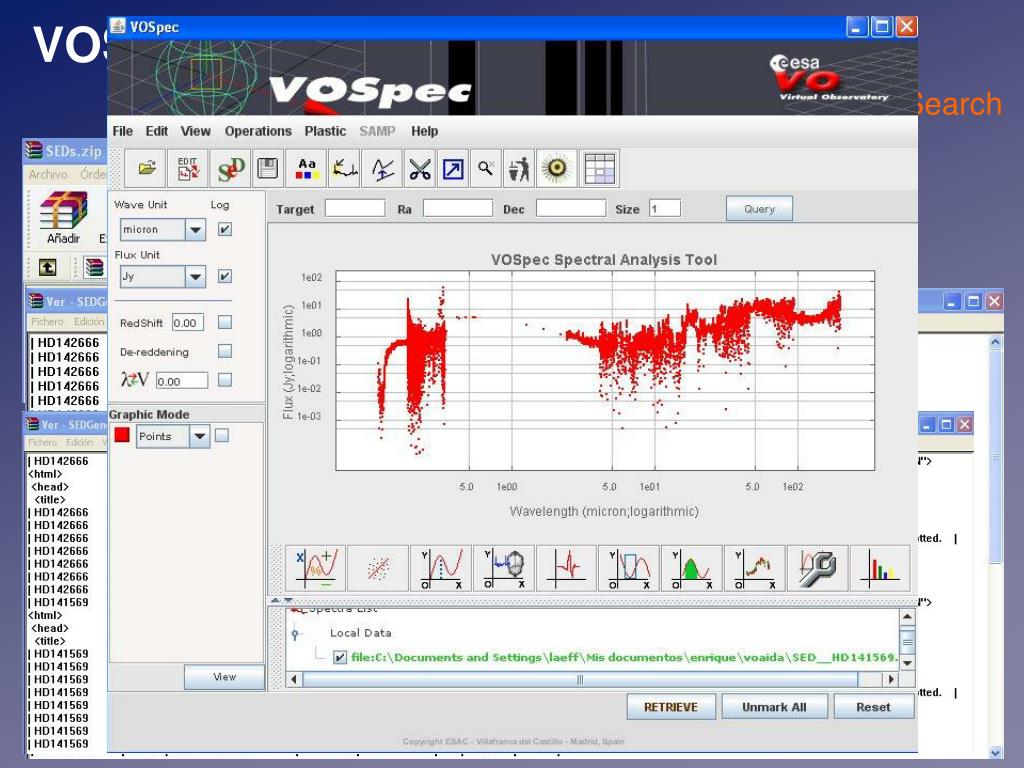Click the analysis icon with the grey head

(x=504, y=568)
